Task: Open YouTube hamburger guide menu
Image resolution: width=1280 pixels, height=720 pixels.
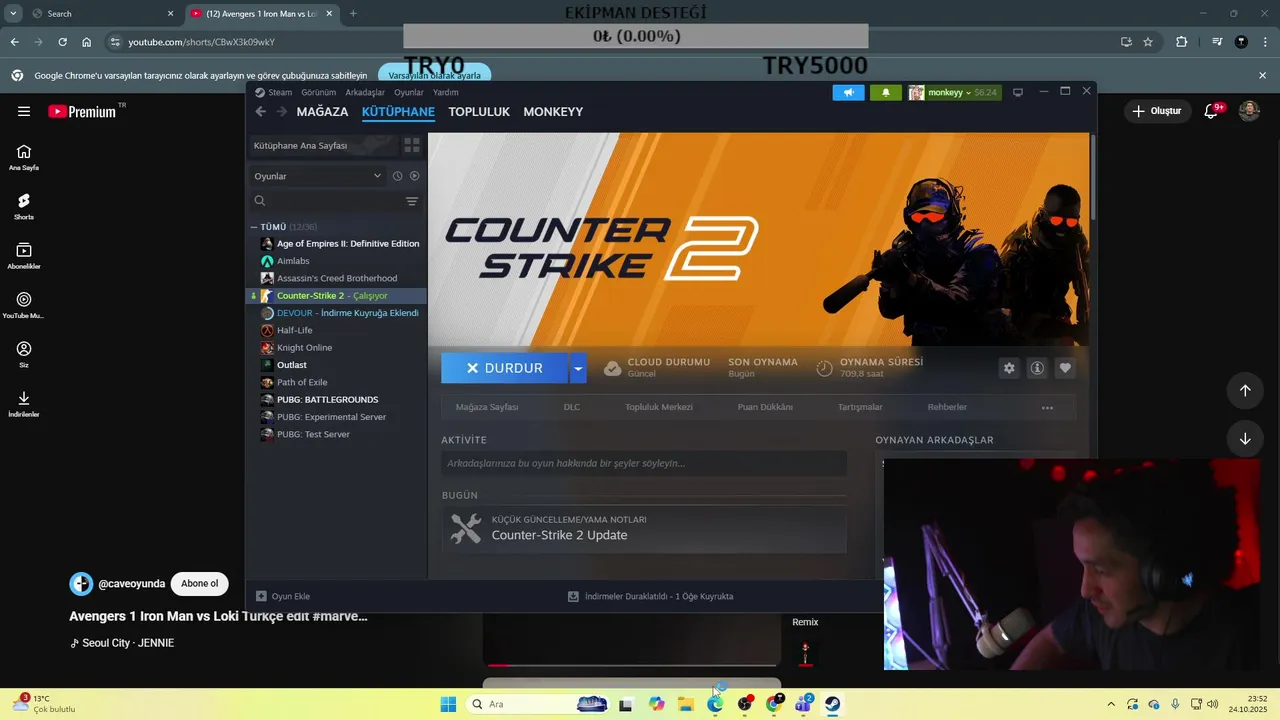Action: pyautogui.click(x=24, y=111)
